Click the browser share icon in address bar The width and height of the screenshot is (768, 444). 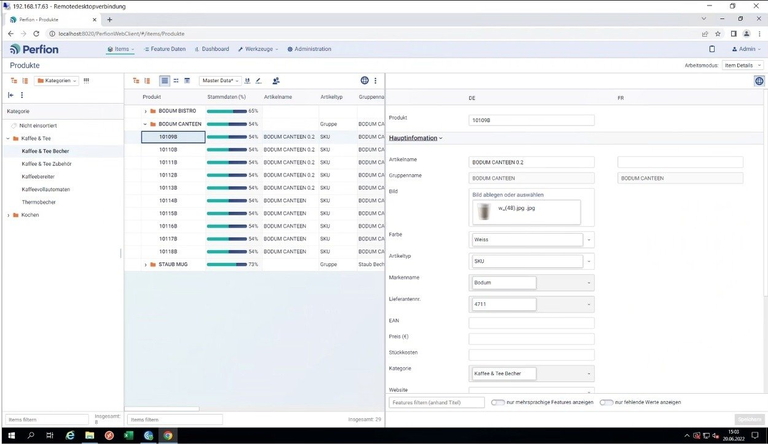(705, 34)
